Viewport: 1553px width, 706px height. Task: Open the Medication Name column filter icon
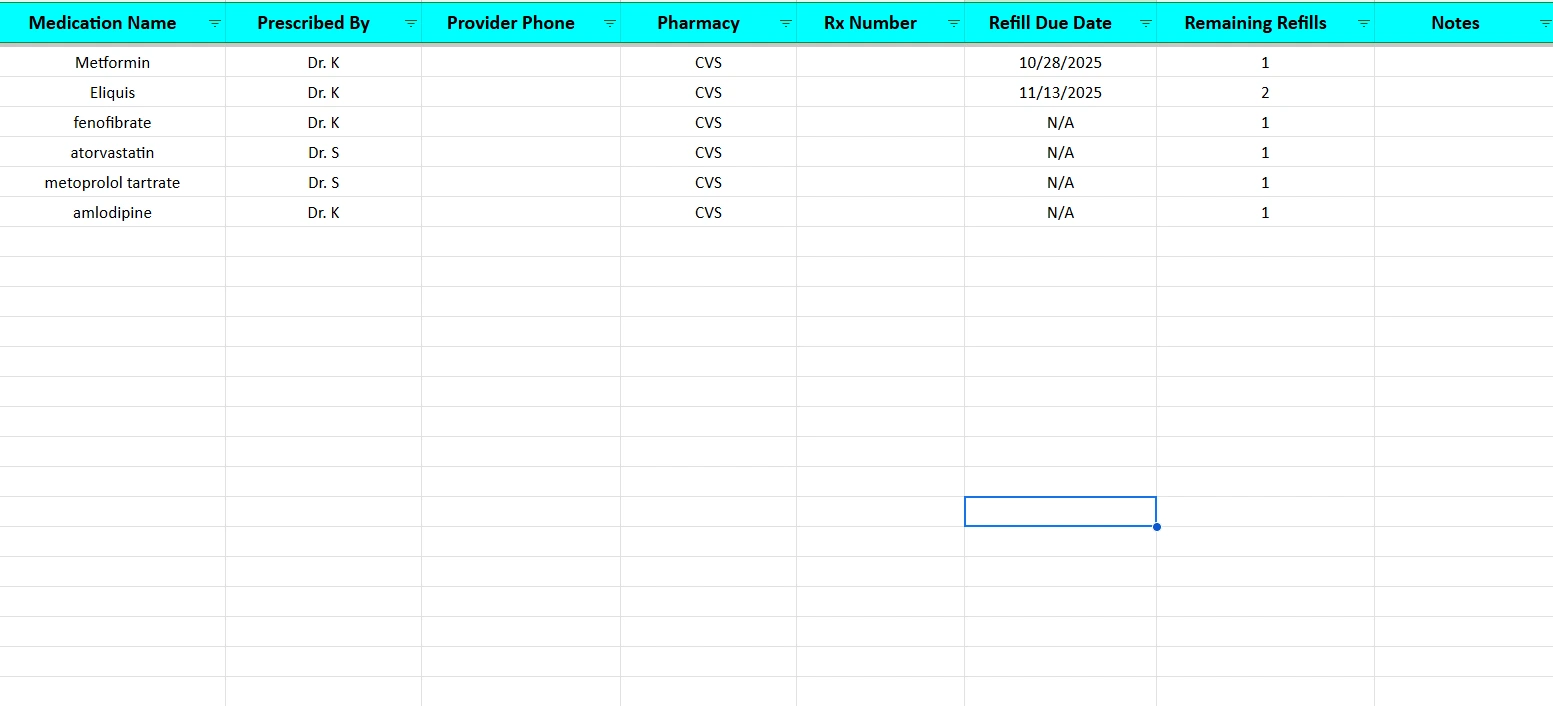[214, 23]
